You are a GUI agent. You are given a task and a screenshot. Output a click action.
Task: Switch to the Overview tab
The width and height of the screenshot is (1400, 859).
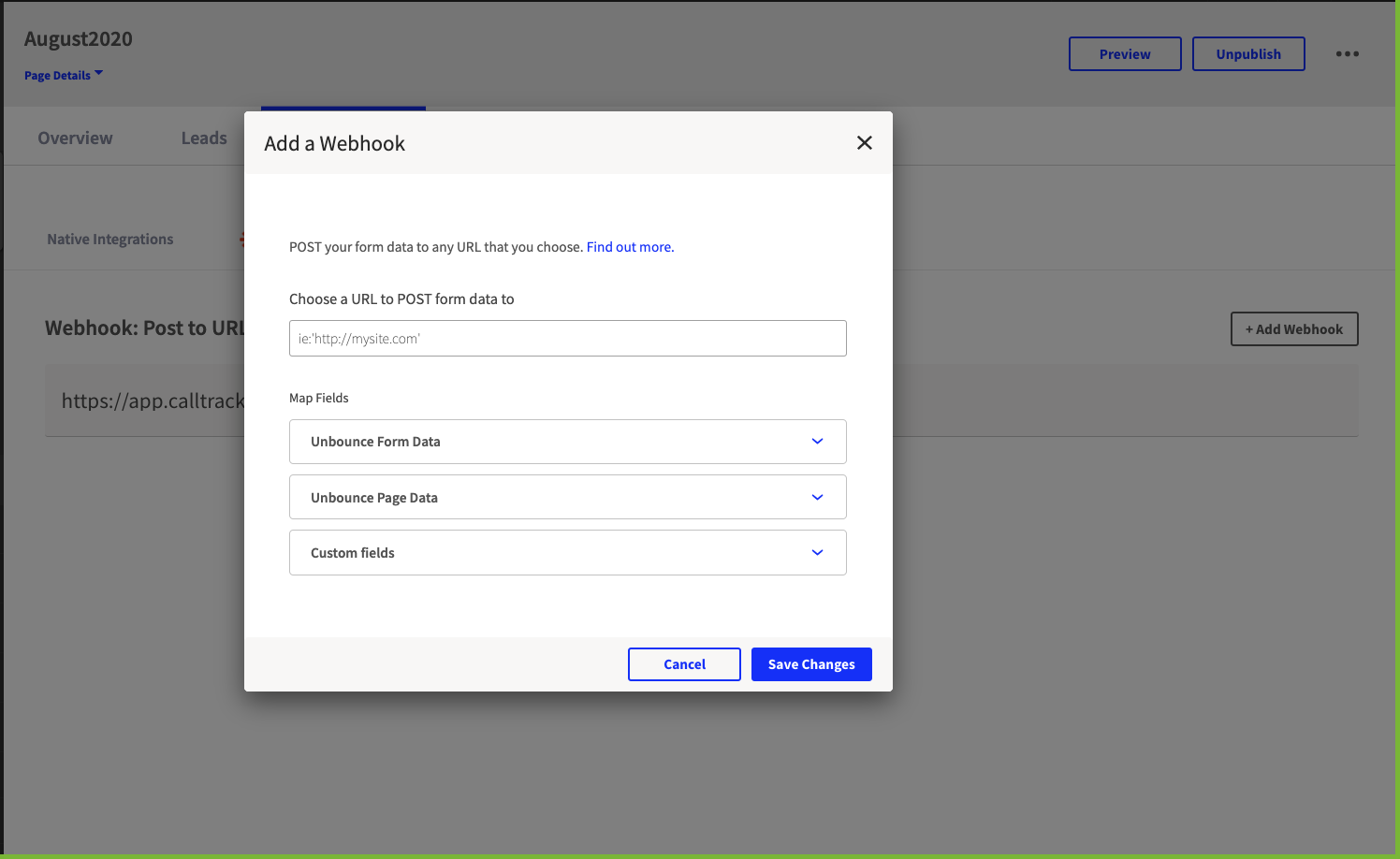click(x=75, y=138)
